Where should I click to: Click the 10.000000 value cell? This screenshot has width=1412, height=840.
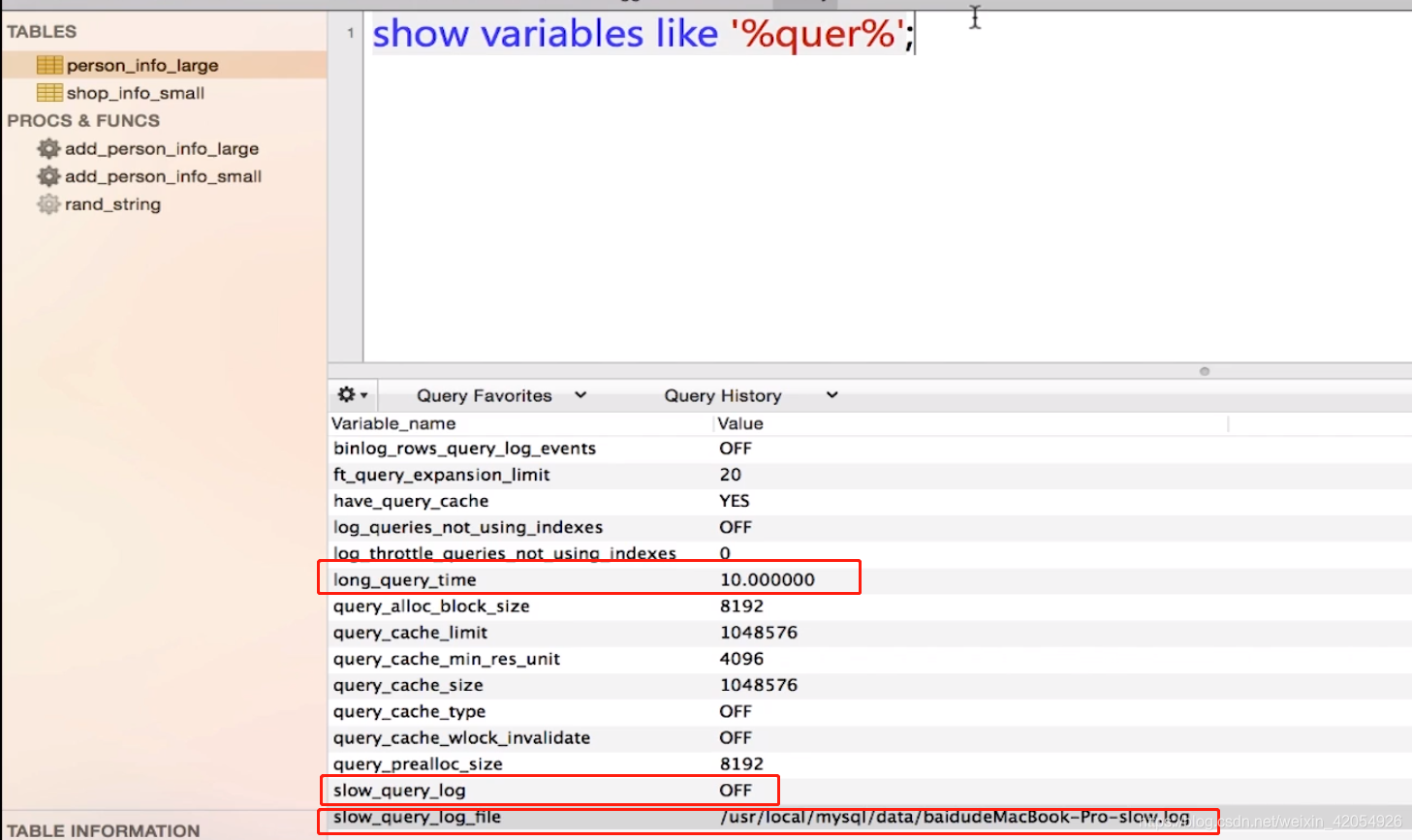click(x=768, y=579)
